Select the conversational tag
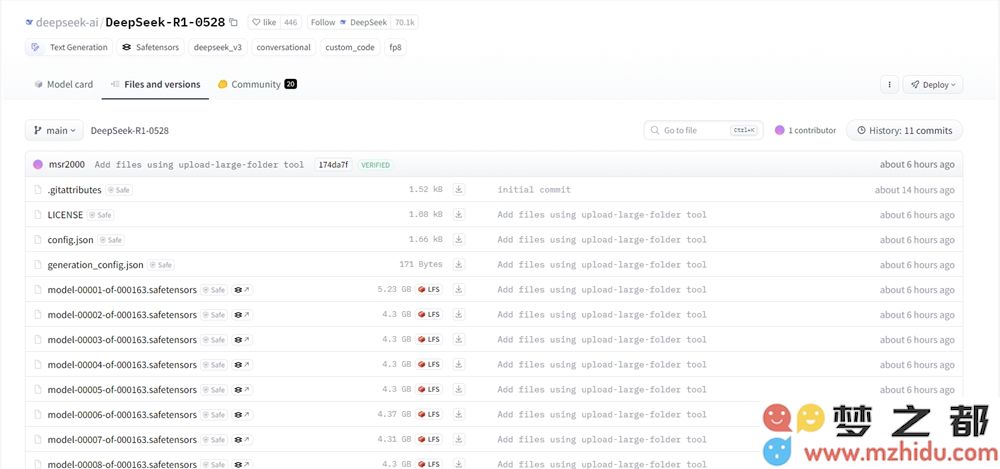Image resolution: width=1000 pixels, height=469 pixels. coord(283,47)
